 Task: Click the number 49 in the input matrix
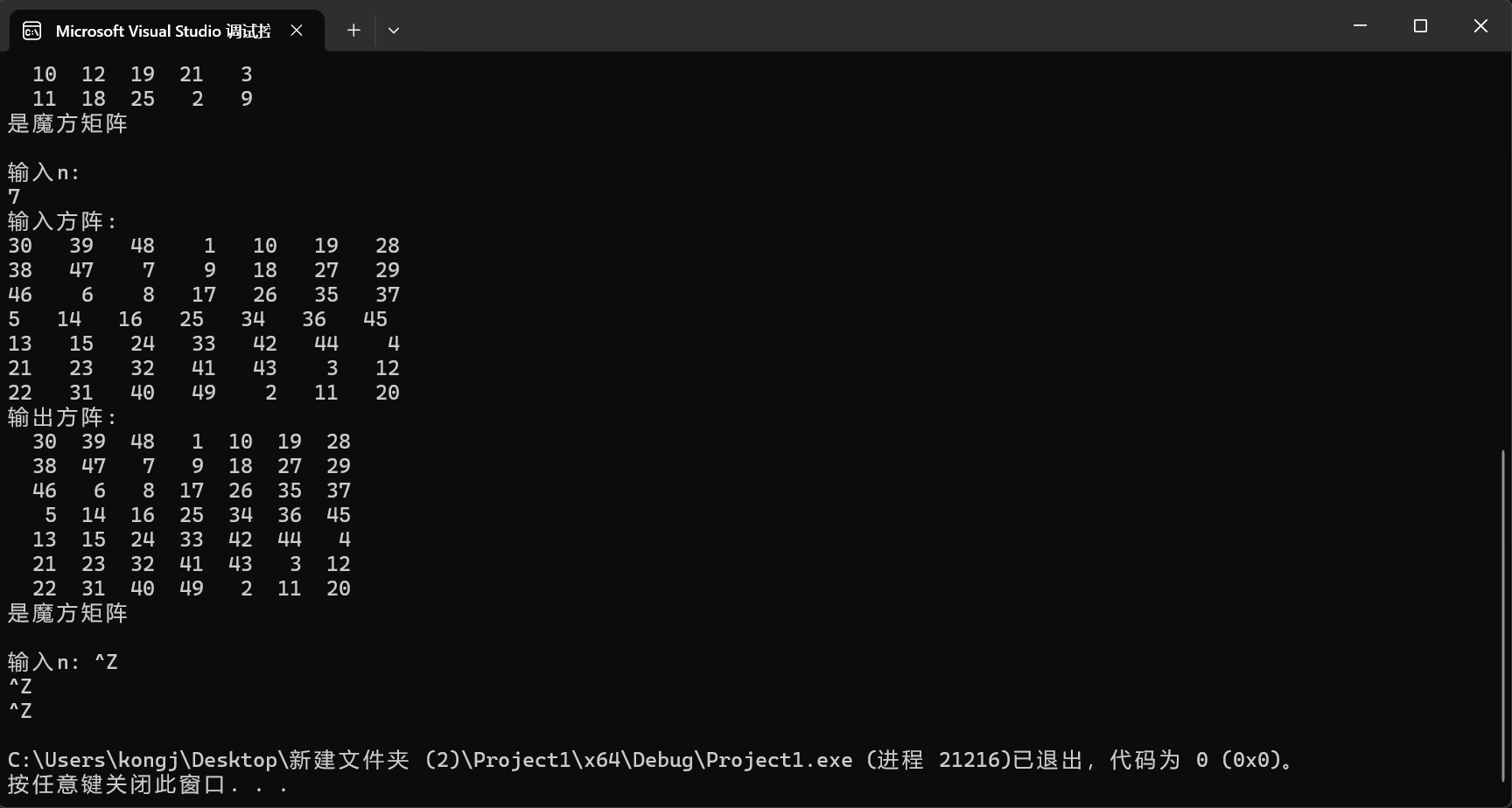(203, 393)
